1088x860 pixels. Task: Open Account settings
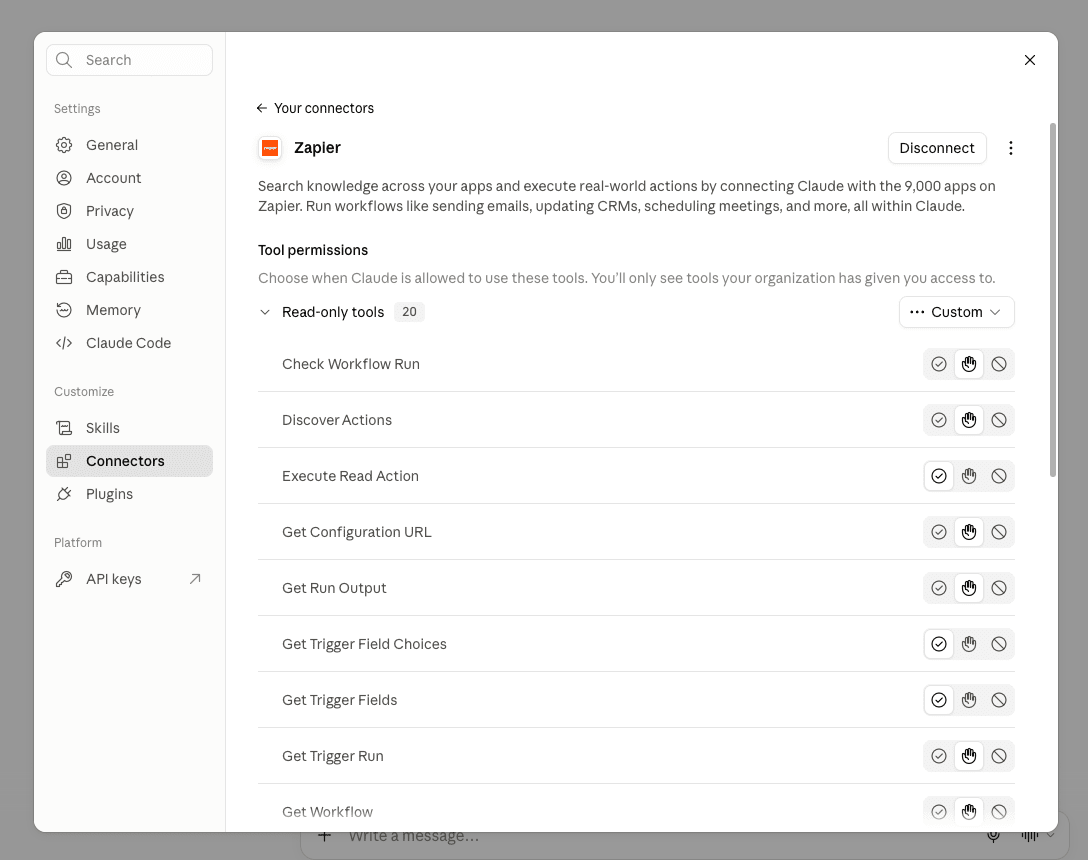click(129, 178)
